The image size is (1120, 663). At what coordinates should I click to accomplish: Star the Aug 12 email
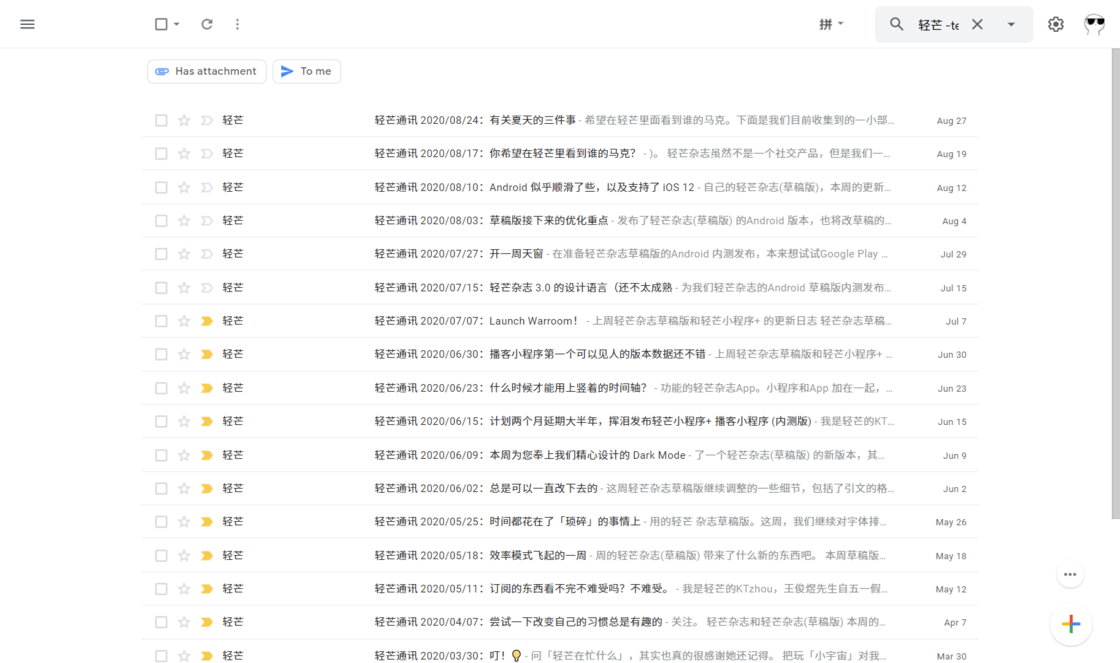[x=184, y=187]
